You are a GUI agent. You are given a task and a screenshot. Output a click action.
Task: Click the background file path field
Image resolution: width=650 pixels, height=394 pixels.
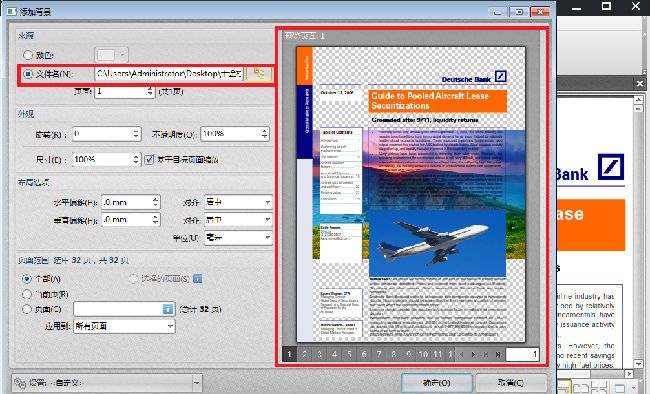(x=169, y=74)
